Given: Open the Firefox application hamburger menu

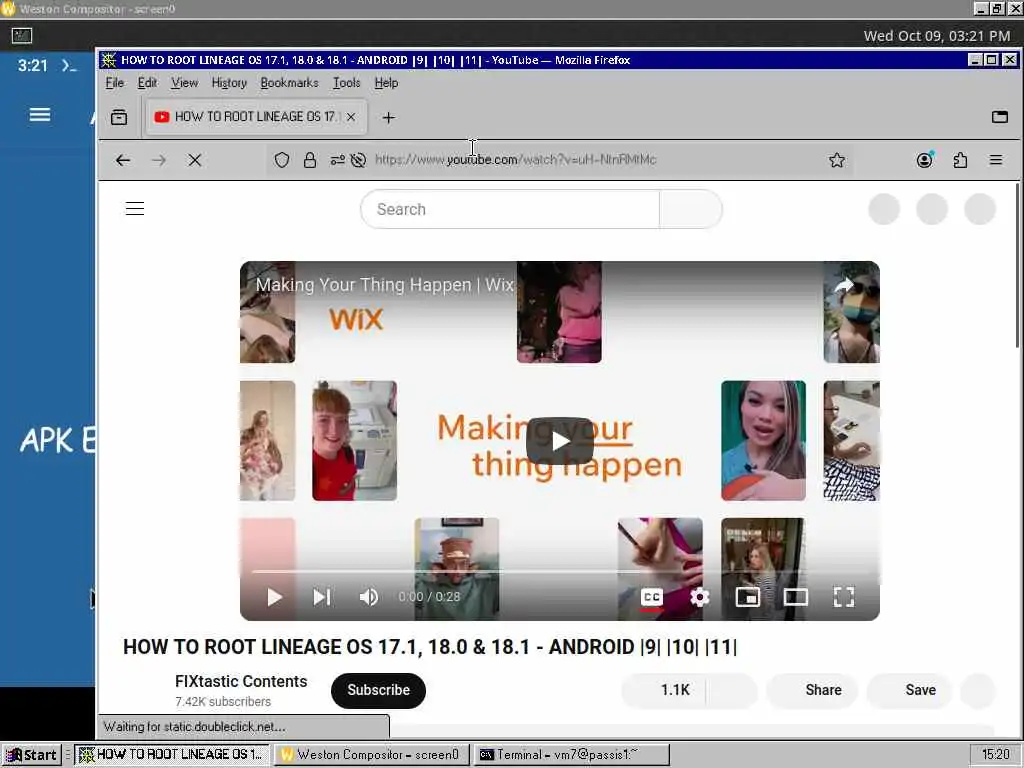Looking at the screenshot, I should 996,160.
